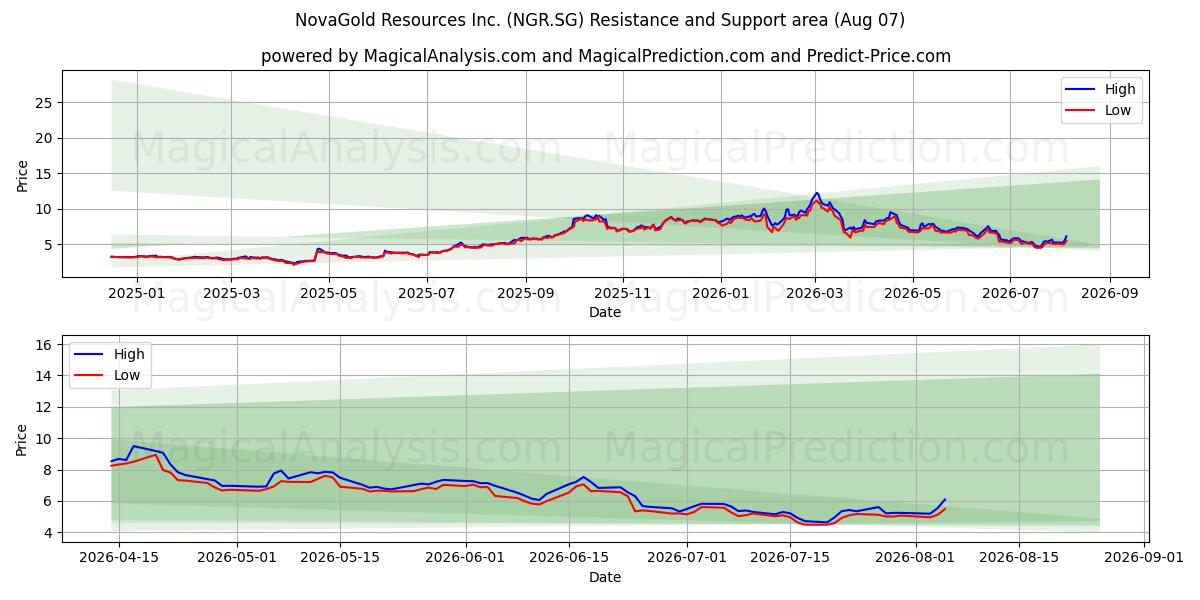The image size is (1200, 600).
Task: Click the 'Date' axis title under the bottom chart
Action: [x=605, y=577]
